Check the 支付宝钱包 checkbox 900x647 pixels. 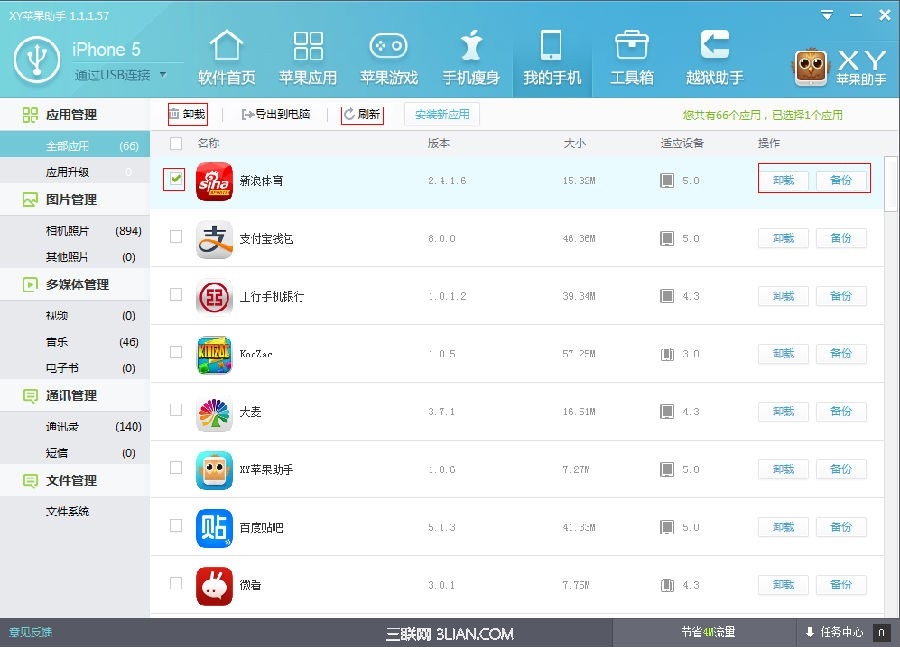click(176, 237)
